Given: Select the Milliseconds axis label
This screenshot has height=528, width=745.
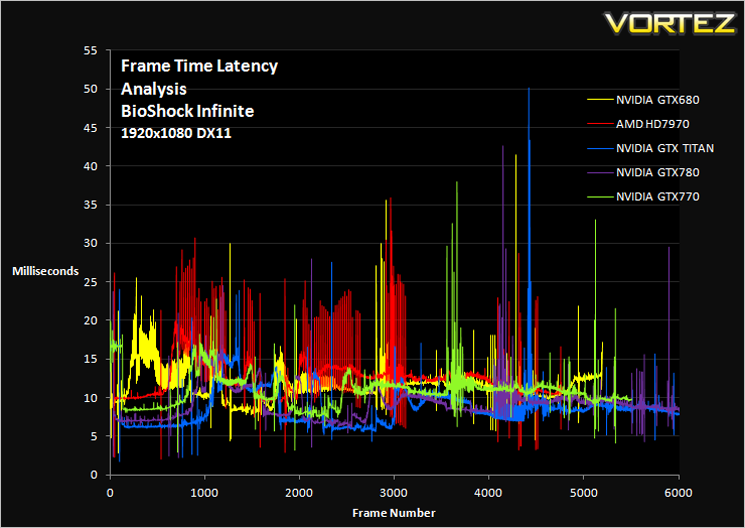Looking at the screenshot, I should (x=45, y=271).
